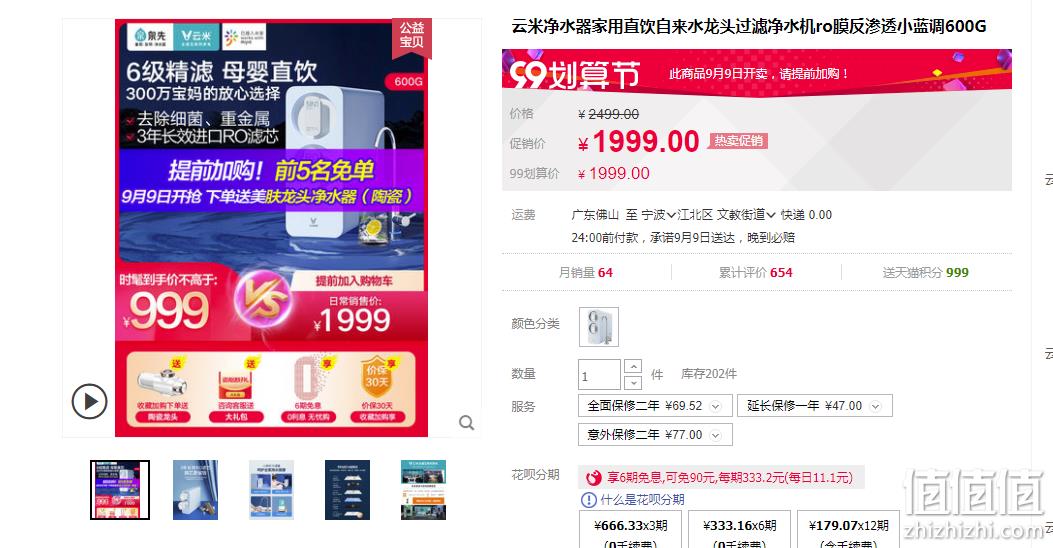Select the second product thumbnail image
Screen dimensions: 1053x548
[195, 490]
